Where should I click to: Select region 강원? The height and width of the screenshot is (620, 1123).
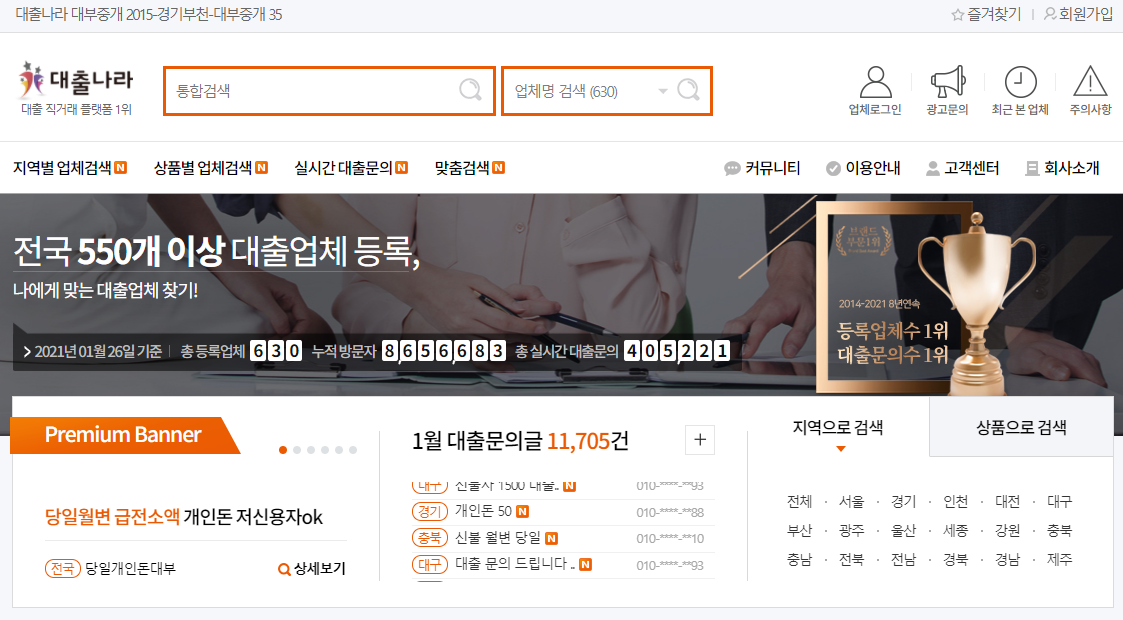pos(1007,531)
